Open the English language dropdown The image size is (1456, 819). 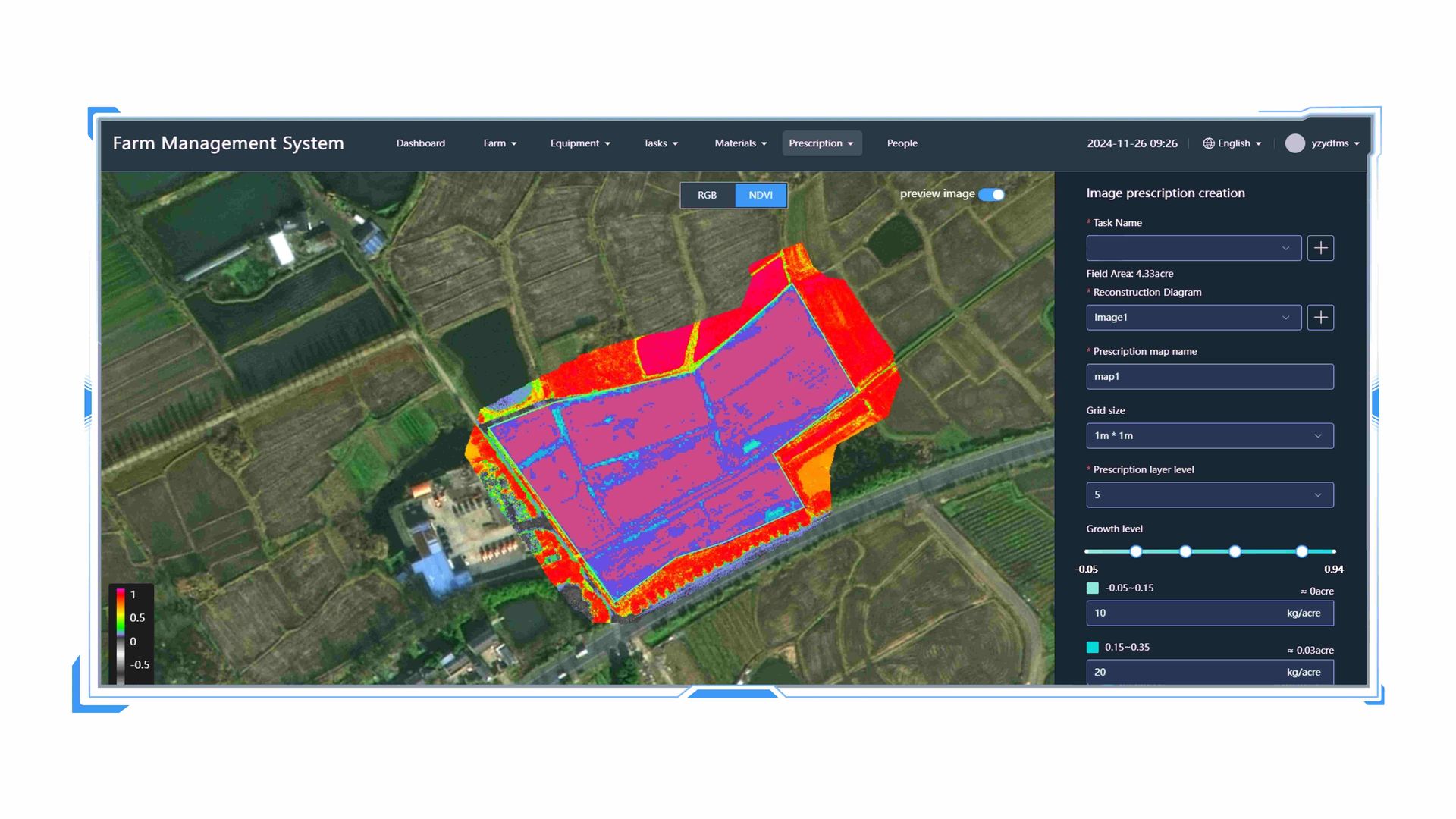(1235, 143)
